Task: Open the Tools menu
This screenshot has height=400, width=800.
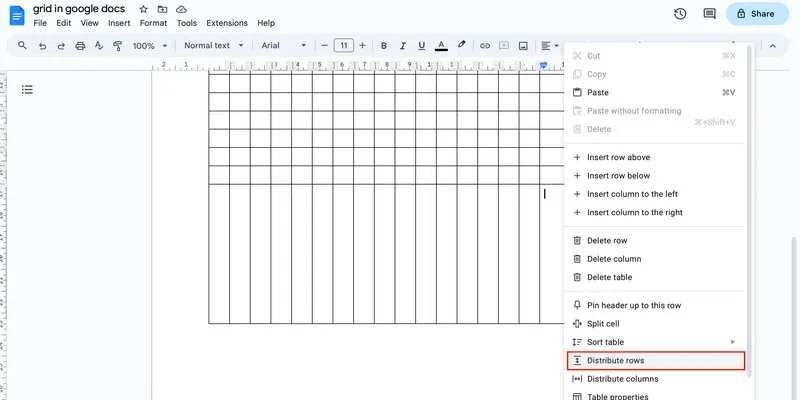Action: pos(187,23)
